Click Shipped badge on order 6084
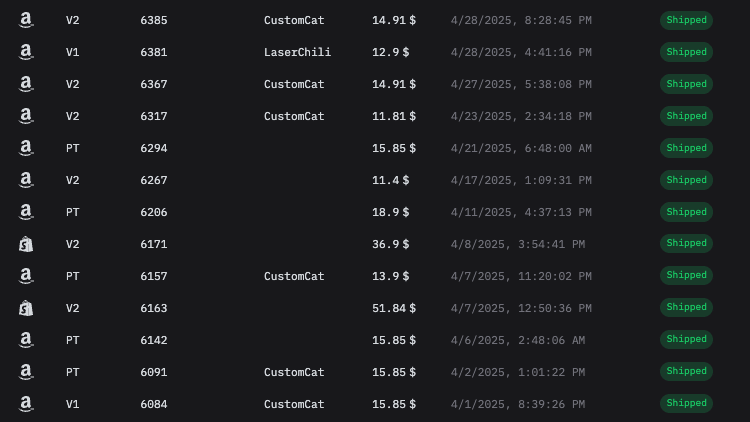The height and width of the screenshot is (422, 750). click(686, 404)
